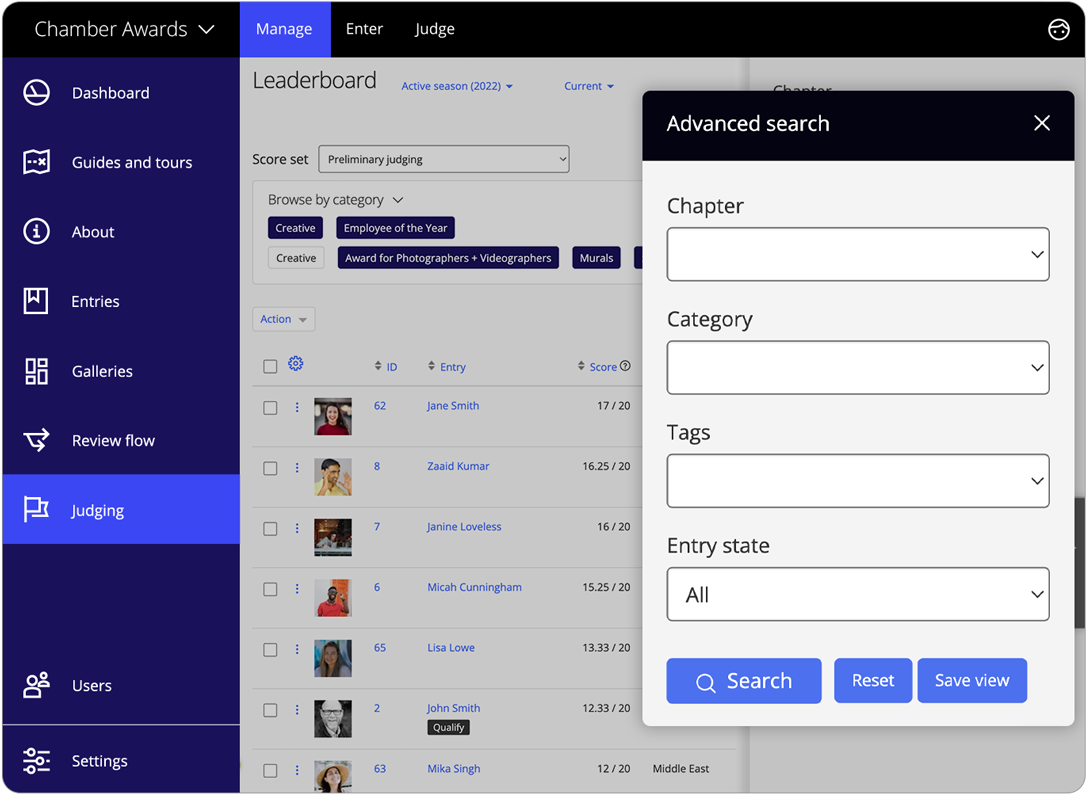Open Users via the people icon
The image size is (1086, 797).
click(36, 685)
